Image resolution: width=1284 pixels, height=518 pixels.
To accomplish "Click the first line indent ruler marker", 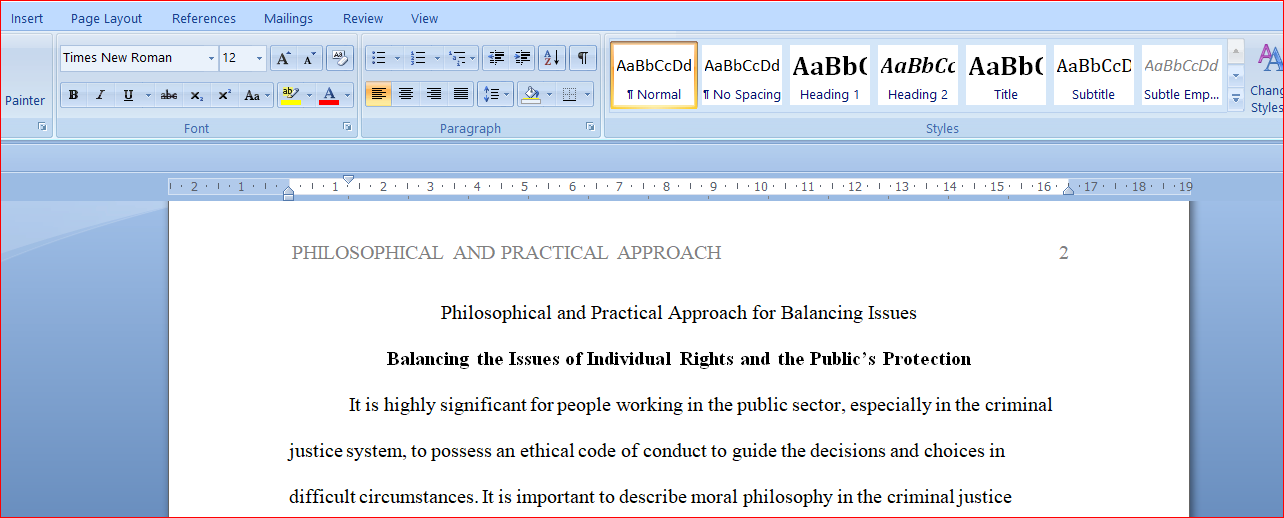I will (348, 180).
